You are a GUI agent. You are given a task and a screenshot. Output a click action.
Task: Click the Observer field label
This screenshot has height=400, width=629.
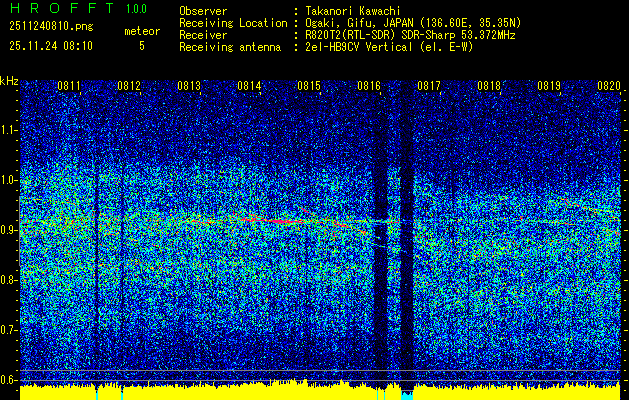203,11
